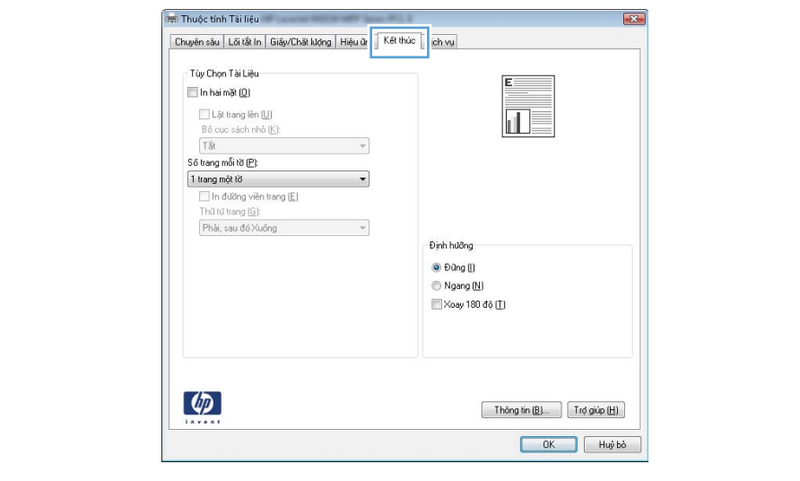Open the Chuyên sâu tab
This screenshot has width=800, height=481.
tap(197, 42)
